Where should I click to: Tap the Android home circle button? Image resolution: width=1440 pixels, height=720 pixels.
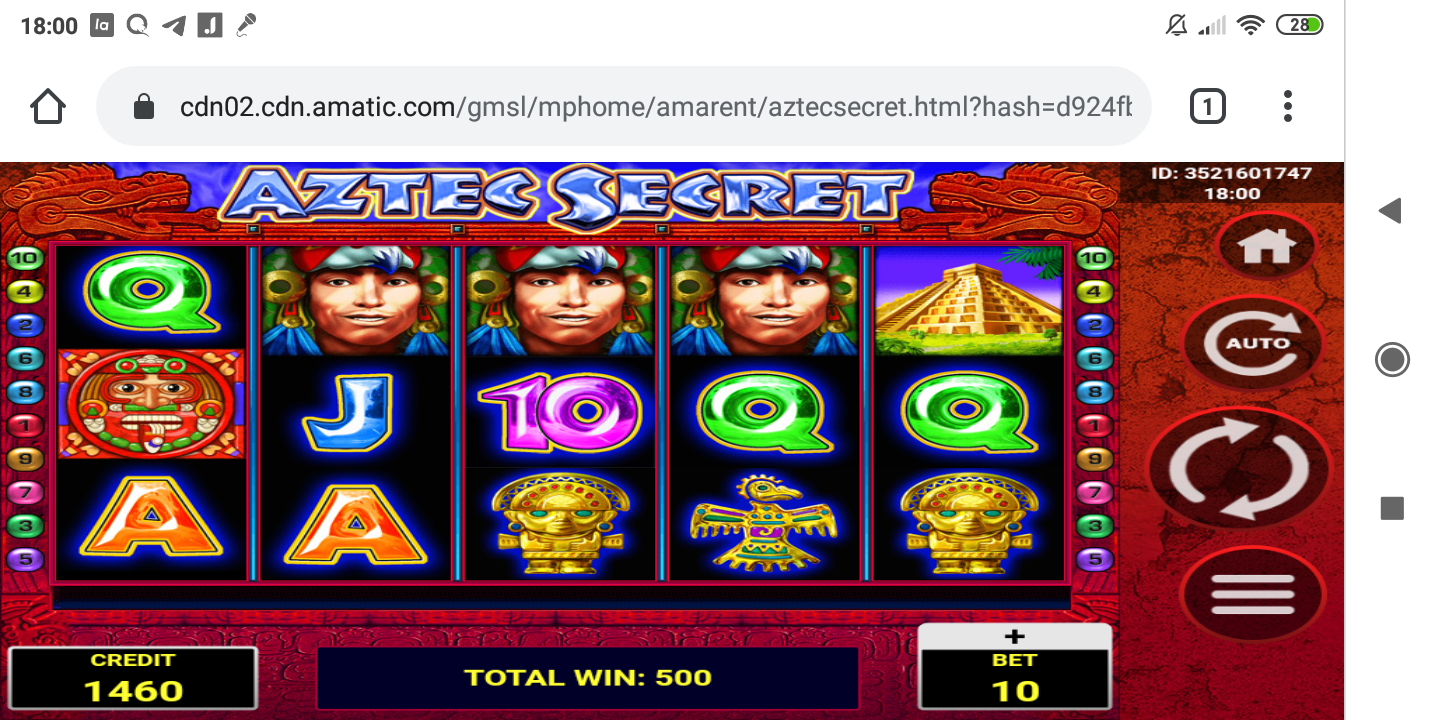(1392, 359)
